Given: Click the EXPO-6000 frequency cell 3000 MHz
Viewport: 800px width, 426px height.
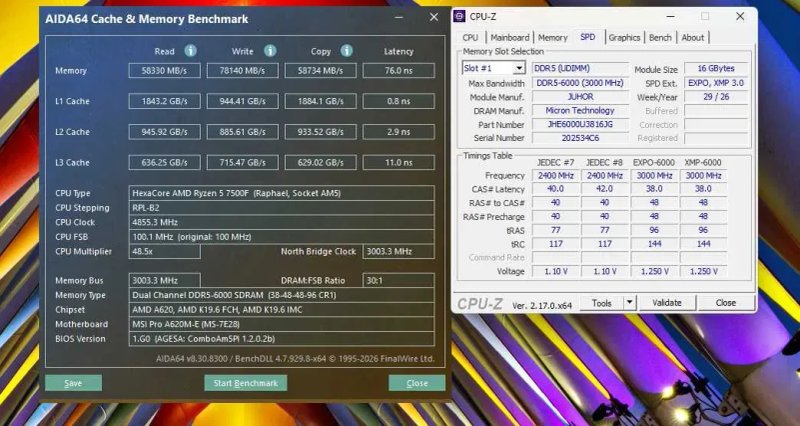Looking at the screenshot, I should (654, 176).
